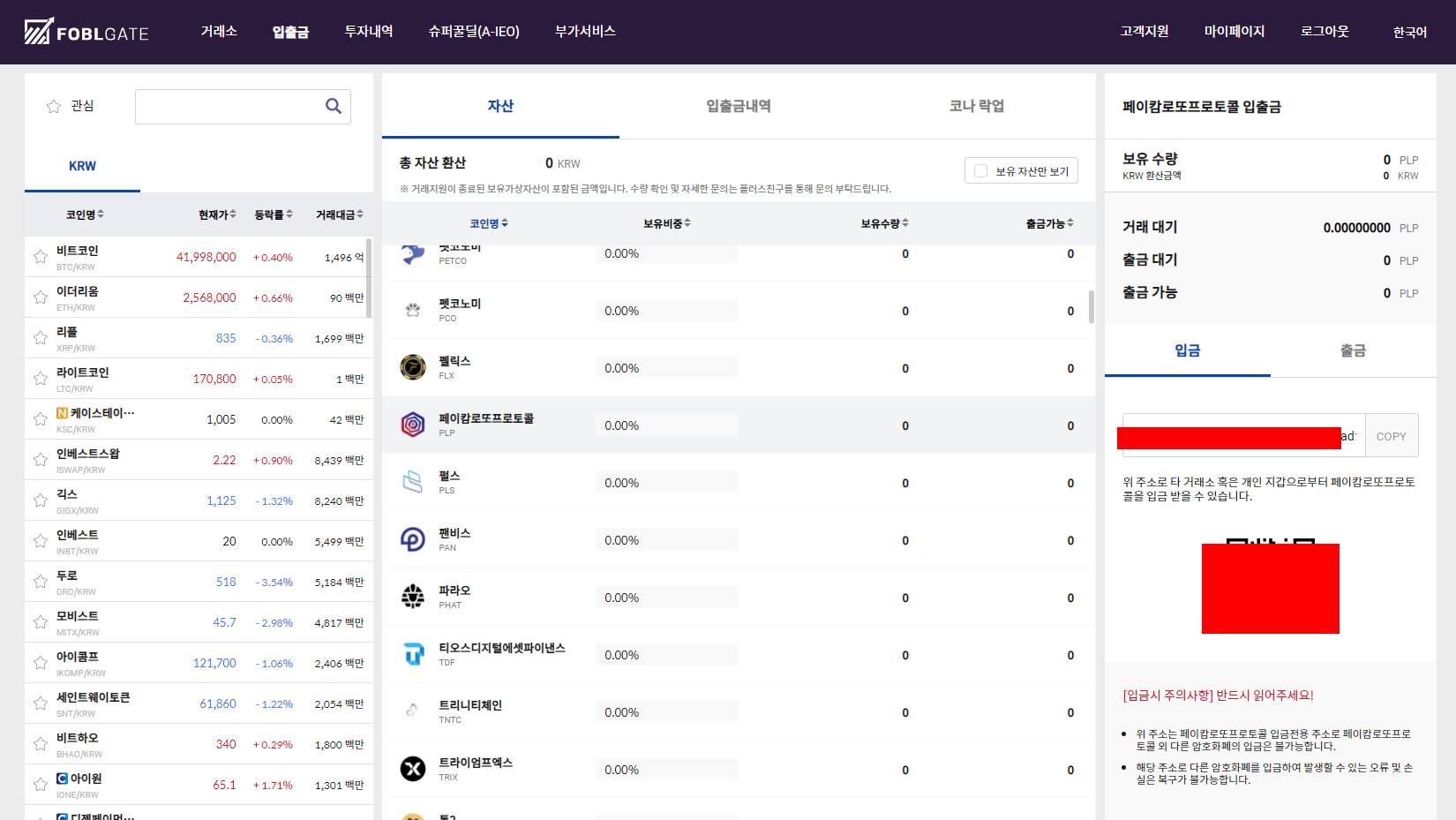Click the market list scrollbar
1456x820 pixels.
coord(369,278)
